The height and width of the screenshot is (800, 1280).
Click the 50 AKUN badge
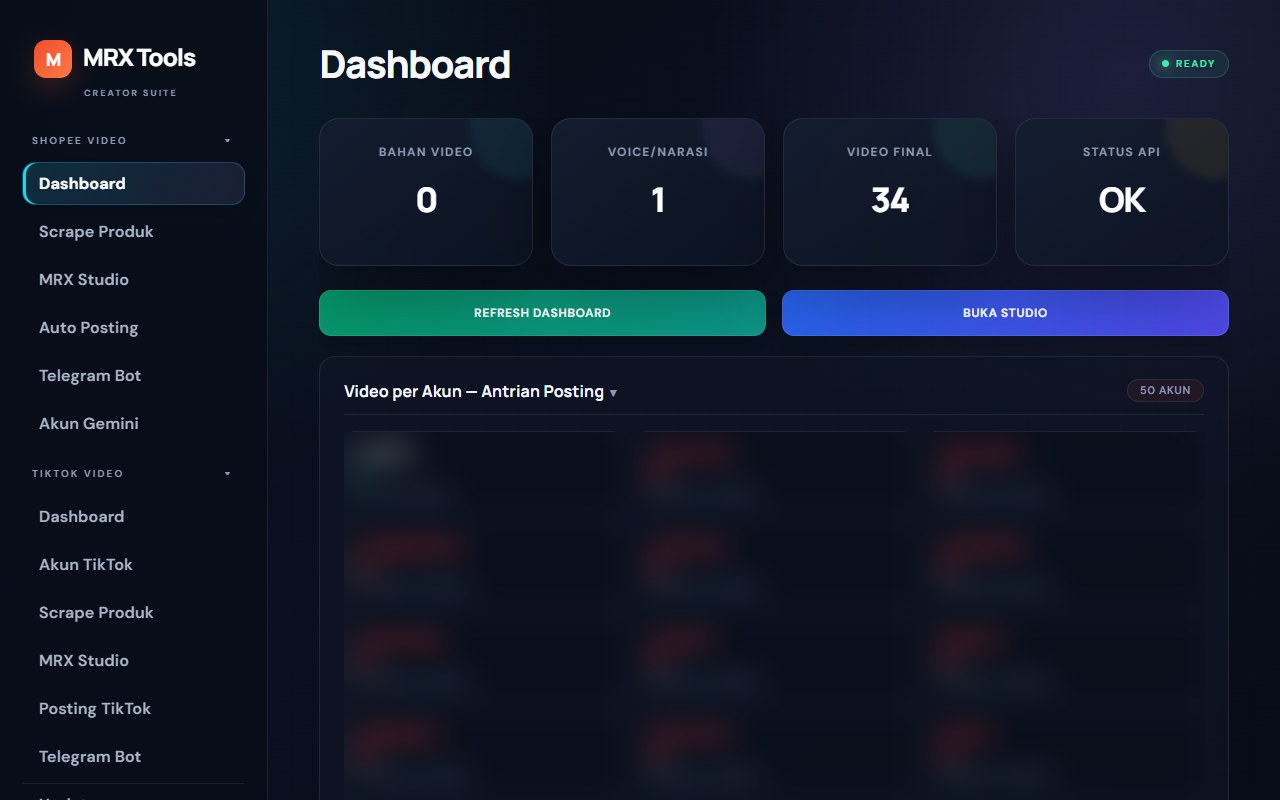1165,390
